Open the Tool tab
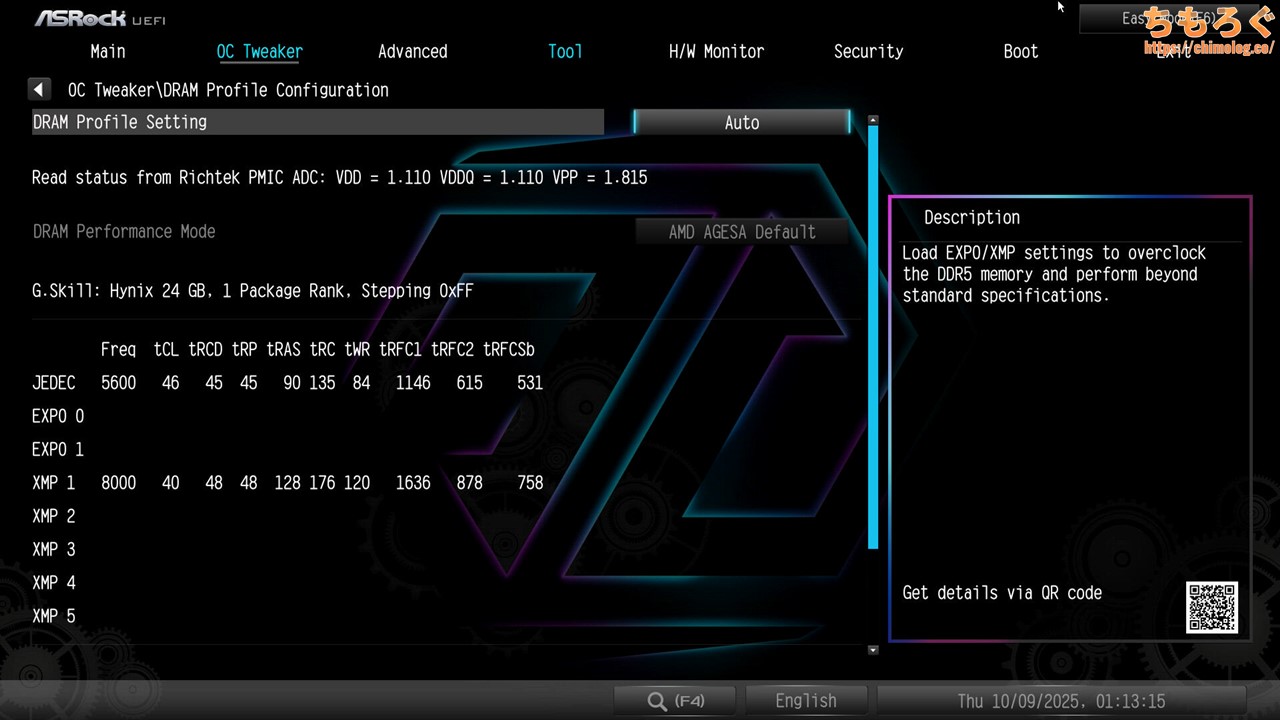Viewport: 1280px width, 720px height. 565,52
